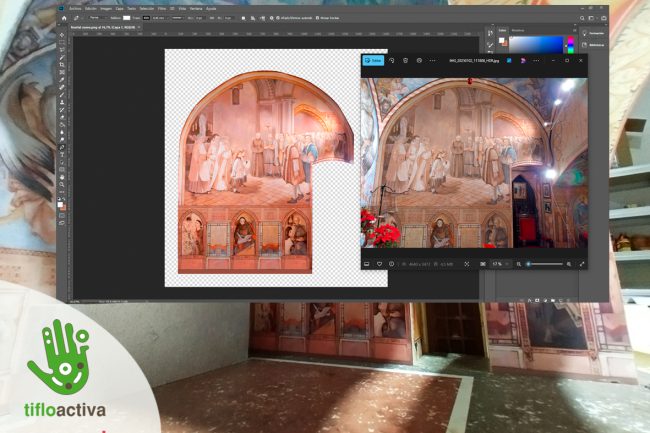Screen dimensions: 650x433
Task: Click the Photoshop Home icon in options bar
Action: (62, 18)
